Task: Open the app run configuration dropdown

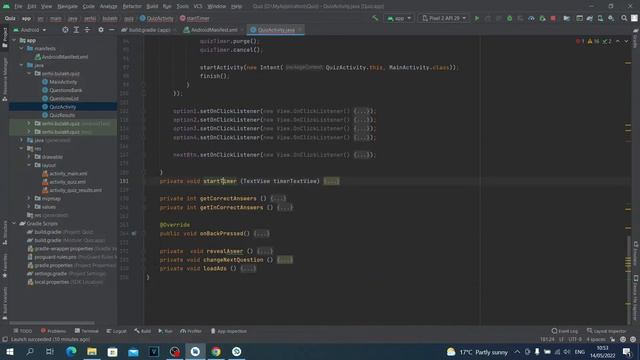Action: (399, 18)
